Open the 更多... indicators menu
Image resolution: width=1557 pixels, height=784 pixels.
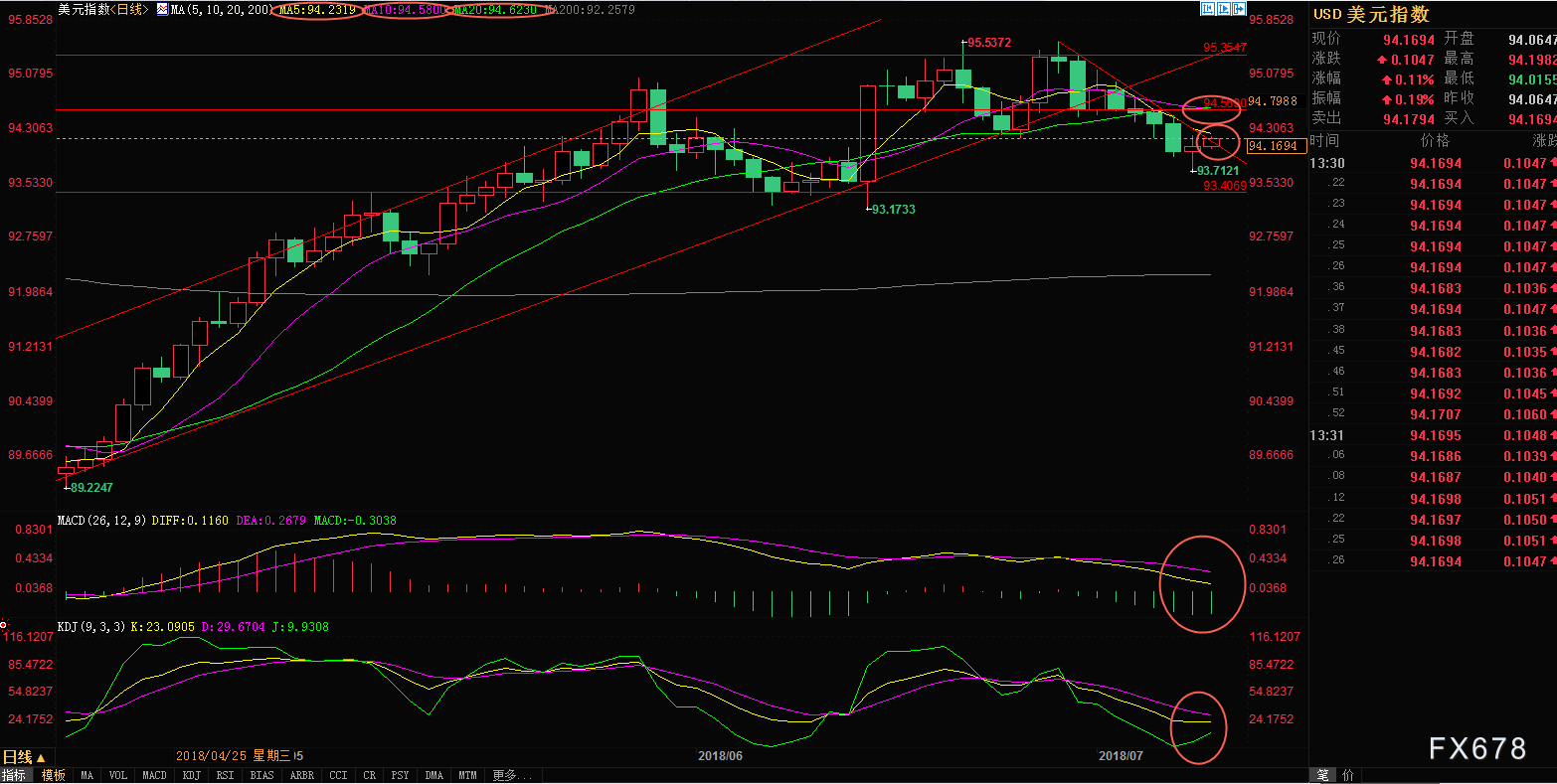tap(512, 775)
